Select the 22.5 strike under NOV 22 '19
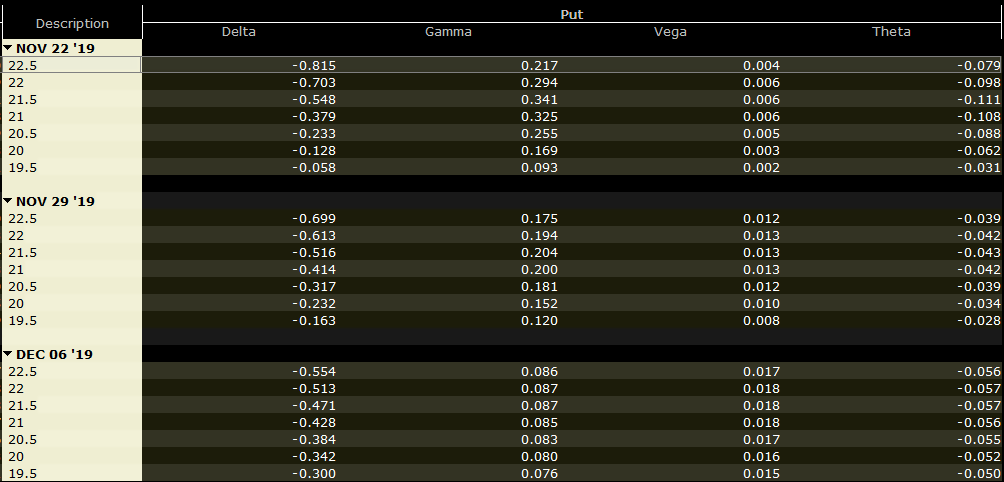The image size is (1004, 482). [72, 65]
